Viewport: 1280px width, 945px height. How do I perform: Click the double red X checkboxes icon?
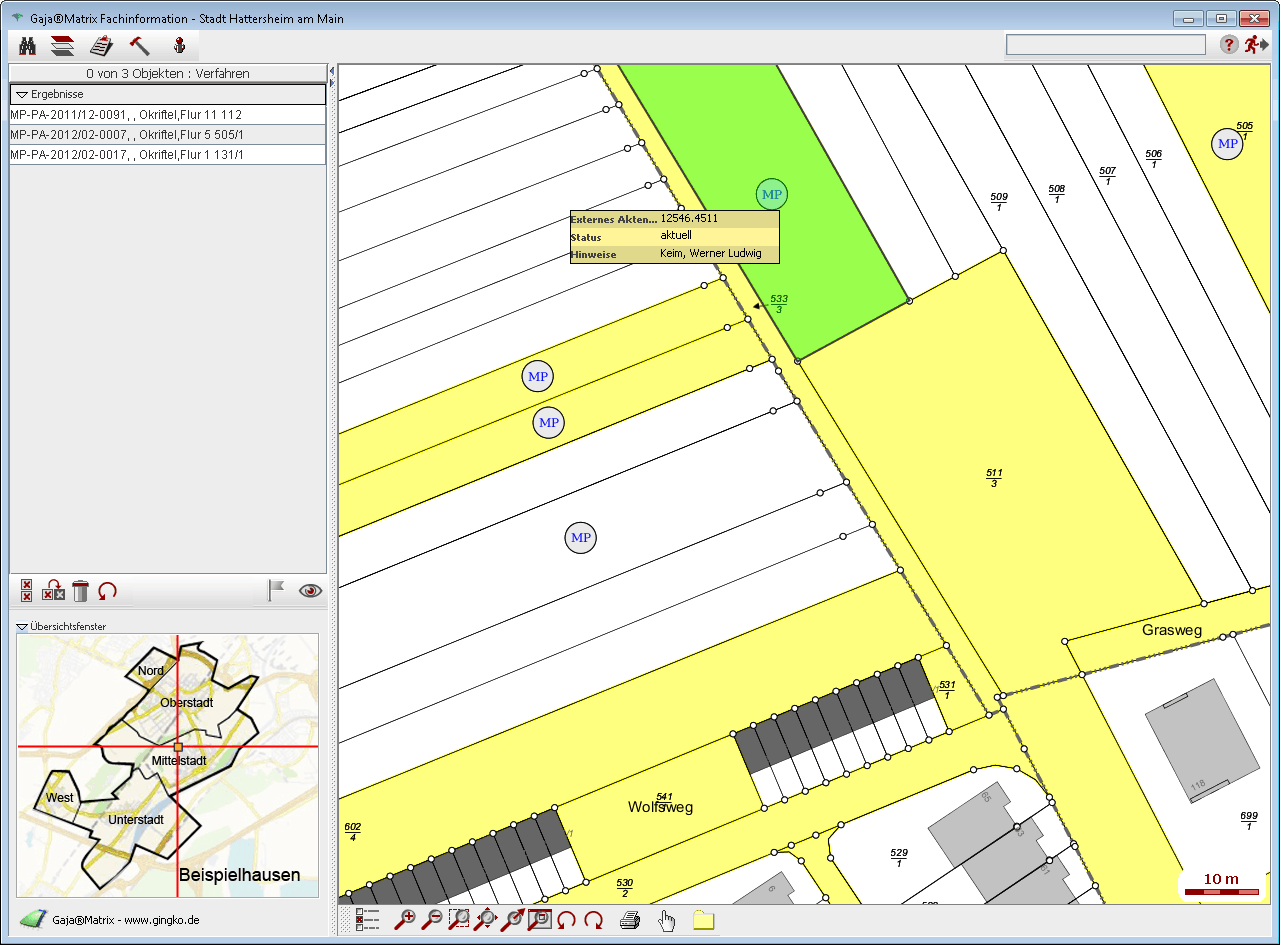27,591
